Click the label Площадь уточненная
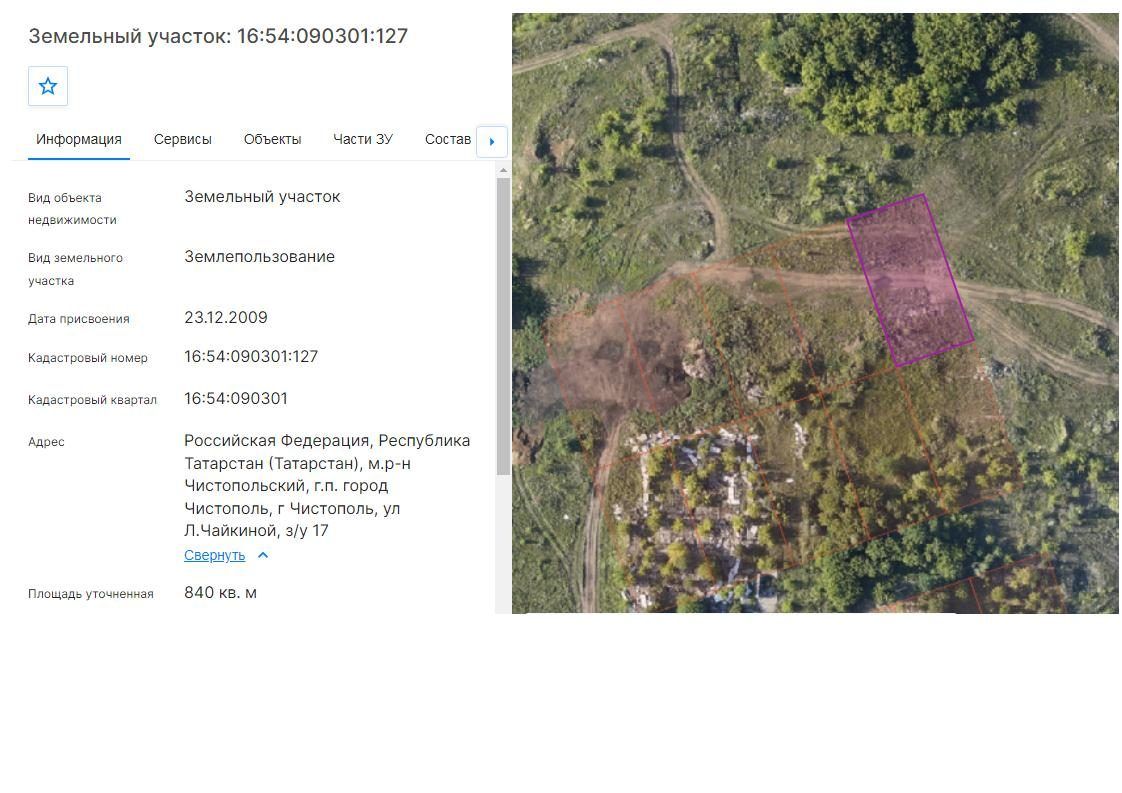 (x=91, y=594)
